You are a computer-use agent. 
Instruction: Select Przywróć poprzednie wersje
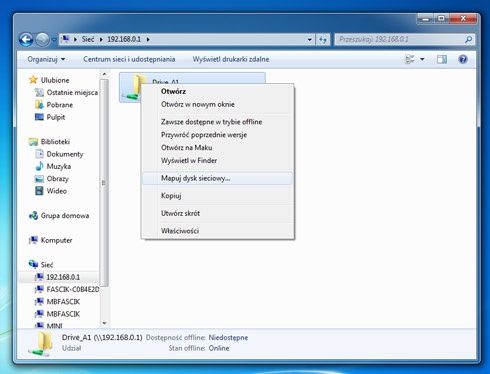217,135
